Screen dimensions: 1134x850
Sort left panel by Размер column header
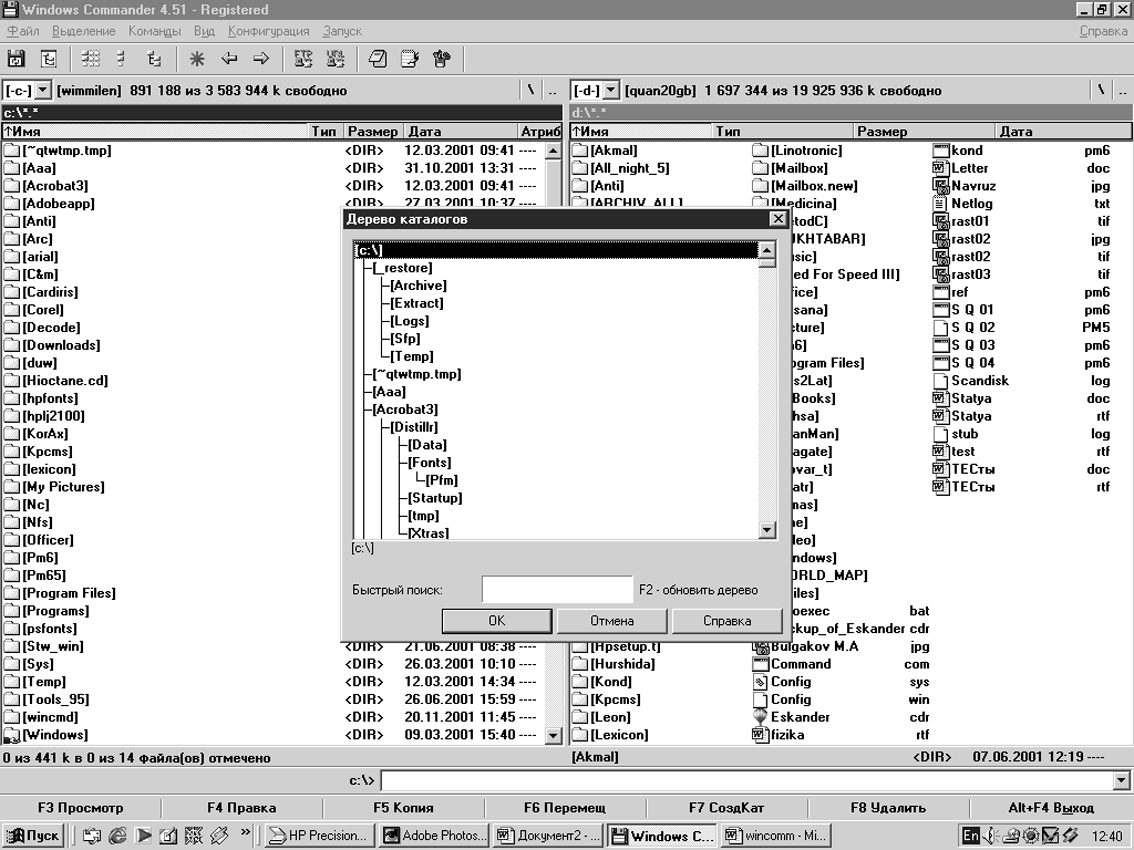(372, 132)
